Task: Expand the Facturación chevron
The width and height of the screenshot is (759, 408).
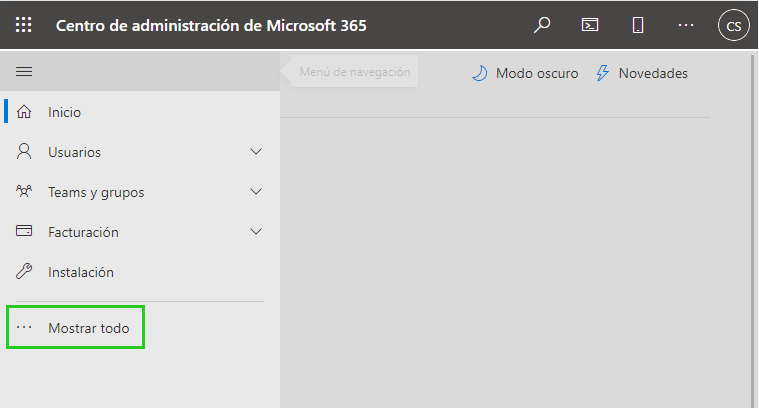Action: click(x=256, y=231)
